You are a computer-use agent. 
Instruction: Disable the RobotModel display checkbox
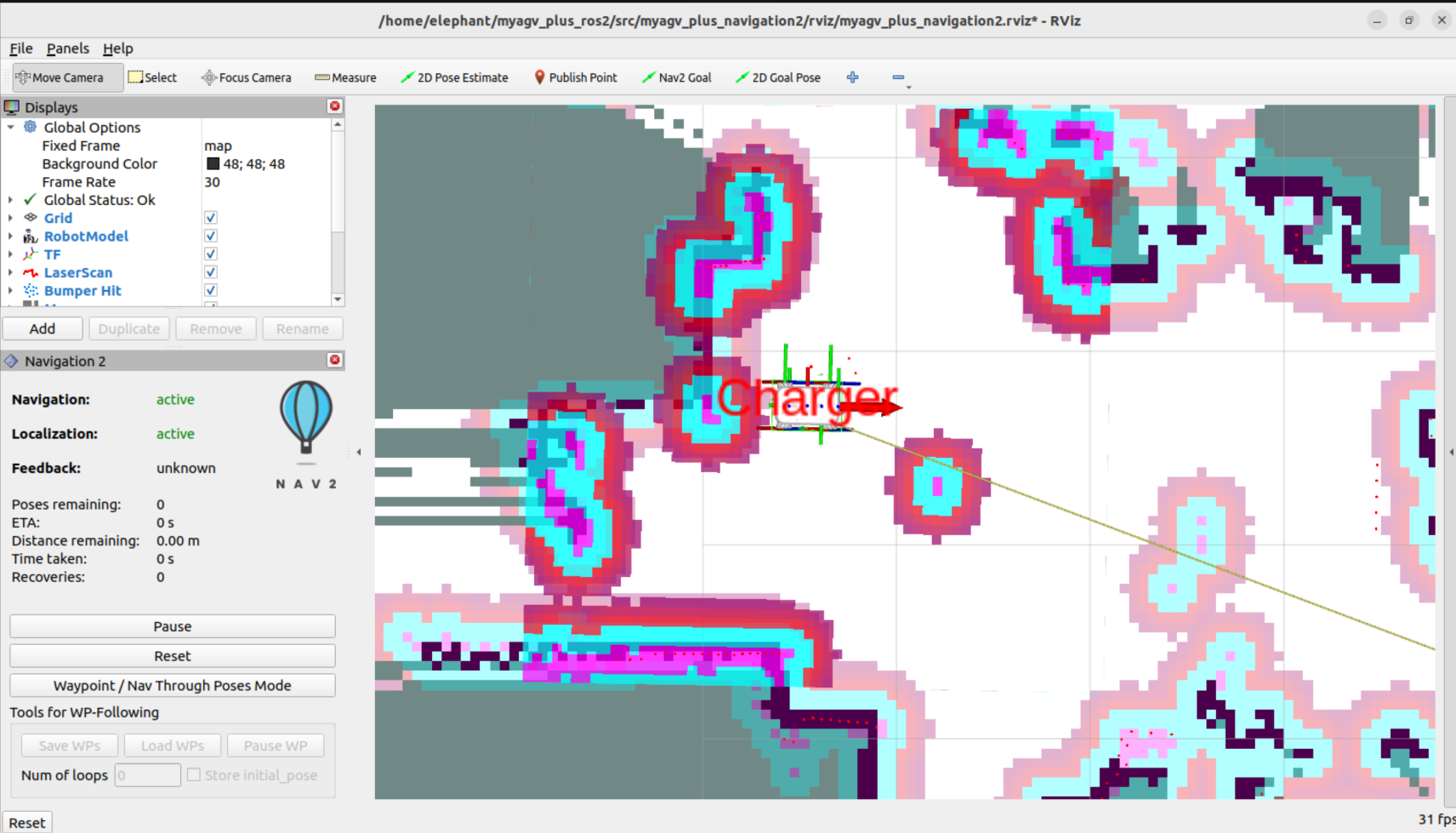[211, 236]
